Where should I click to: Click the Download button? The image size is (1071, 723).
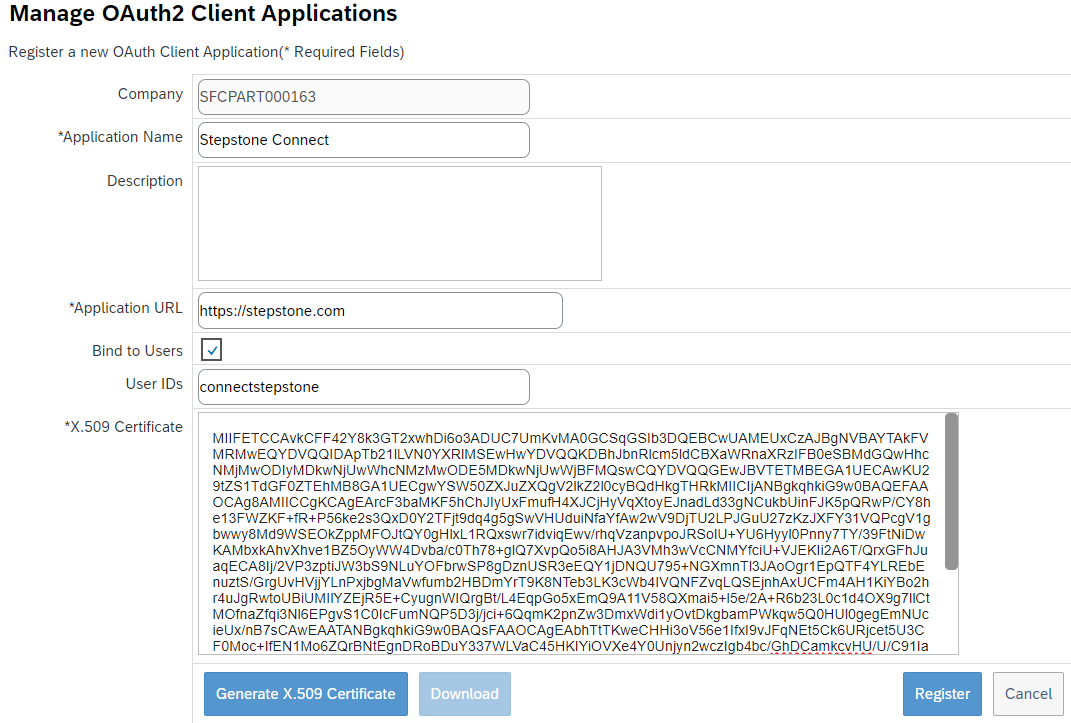pyautogui.click(x=464, y=693)
